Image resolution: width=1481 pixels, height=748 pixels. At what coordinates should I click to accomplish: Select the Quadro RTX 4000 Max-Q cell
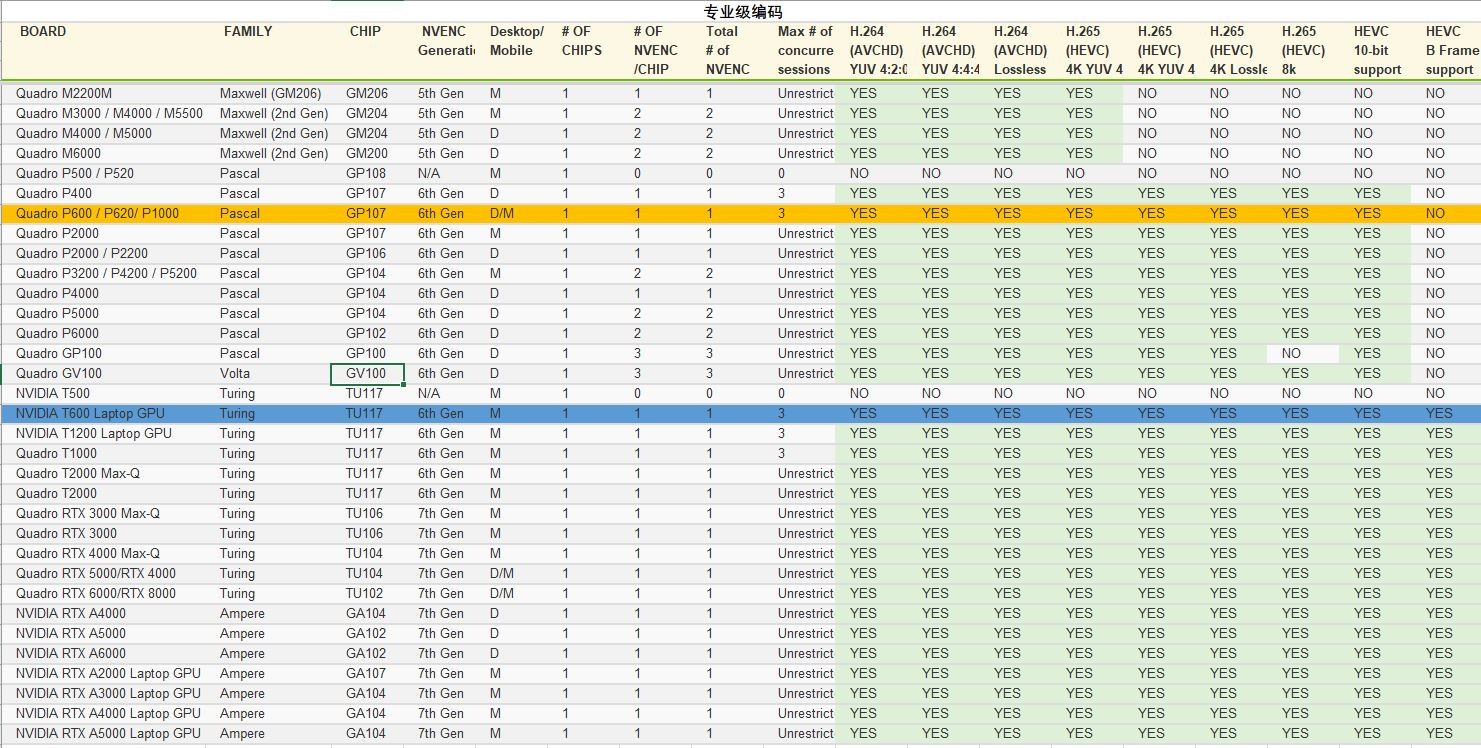coord(103,553)
